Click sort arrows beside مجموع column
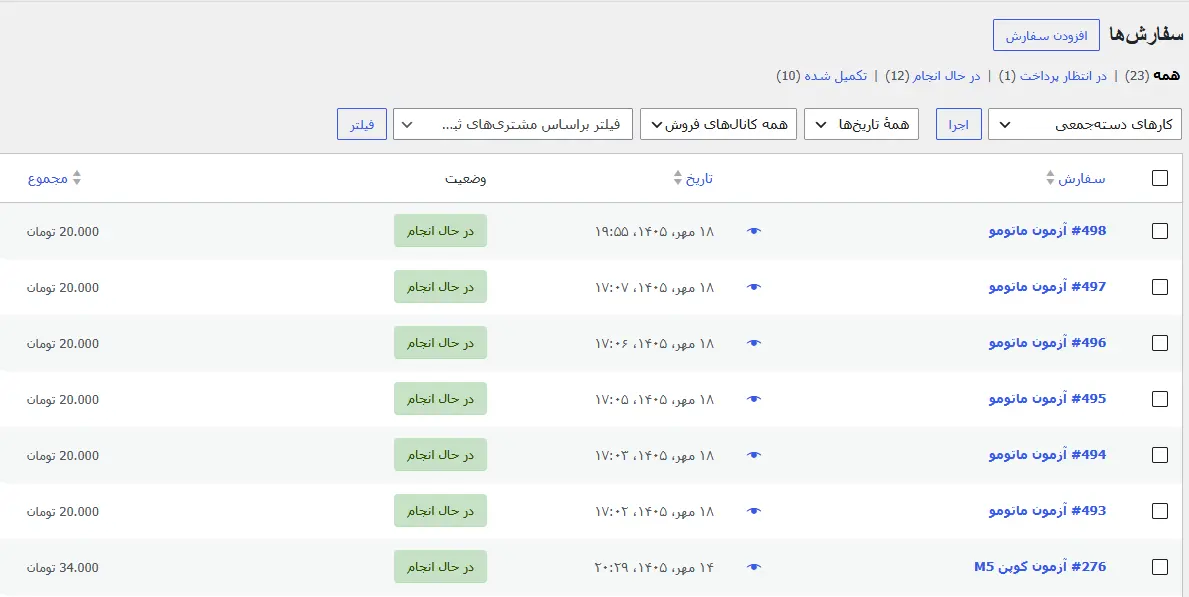The width and height of the screenshot is (1189, 597). pos(76,178)
